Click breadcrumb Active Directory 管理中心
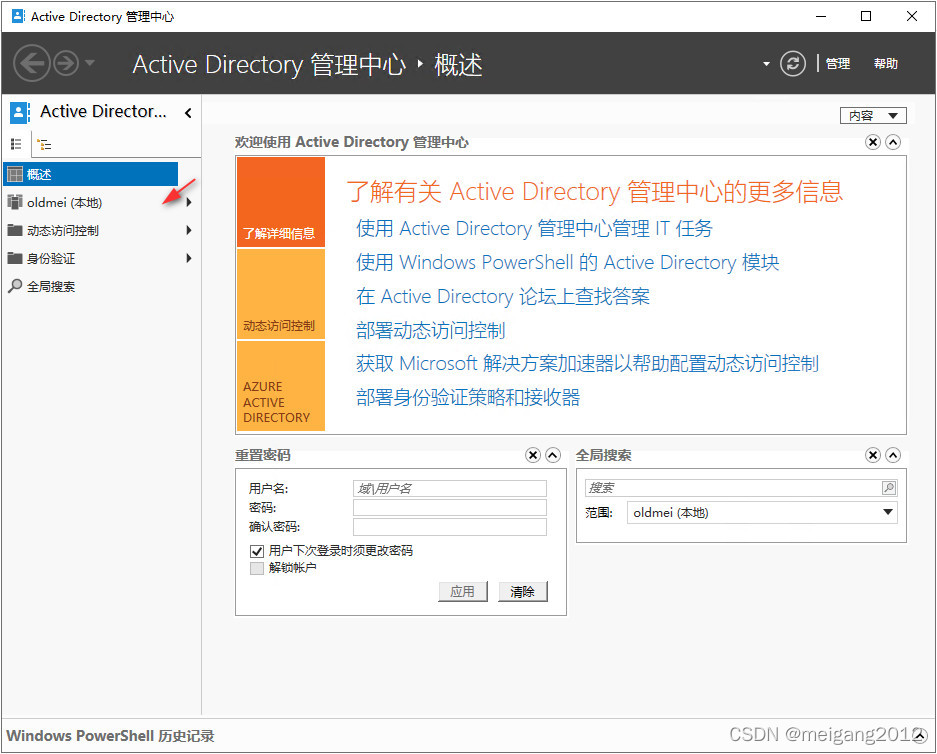Screen dimensions: 937x754 [x=269, y=64]
